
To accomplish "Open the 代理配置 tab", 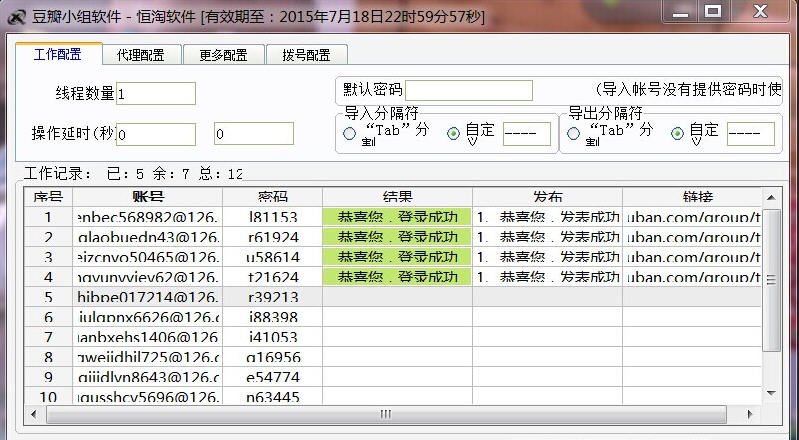I will (x=141, y=55).
